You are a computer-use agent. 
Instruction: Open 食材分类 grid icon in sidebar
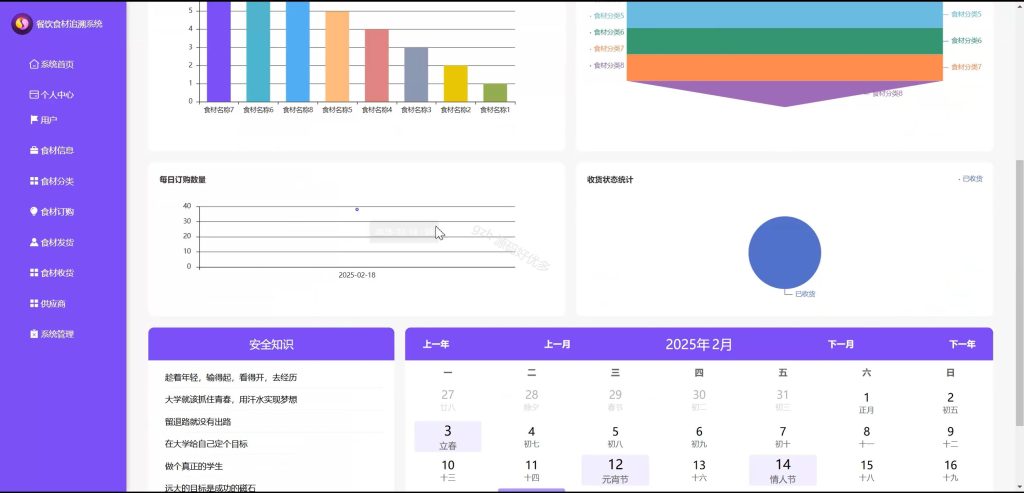34,181
